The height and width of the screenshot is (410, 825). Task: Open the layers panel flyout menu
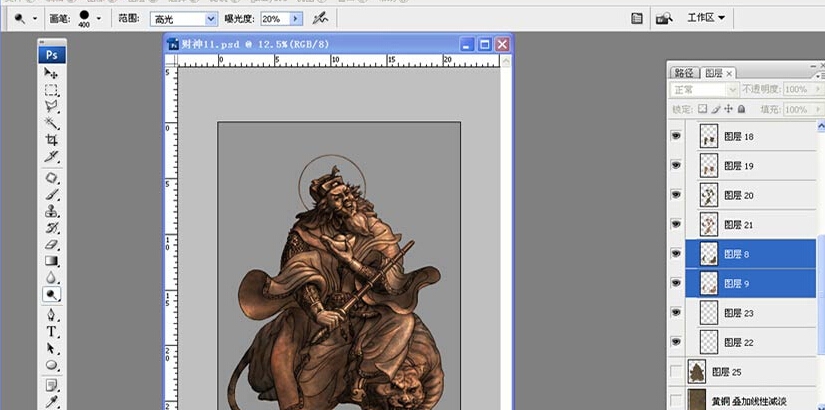click(x=819, y=76)
